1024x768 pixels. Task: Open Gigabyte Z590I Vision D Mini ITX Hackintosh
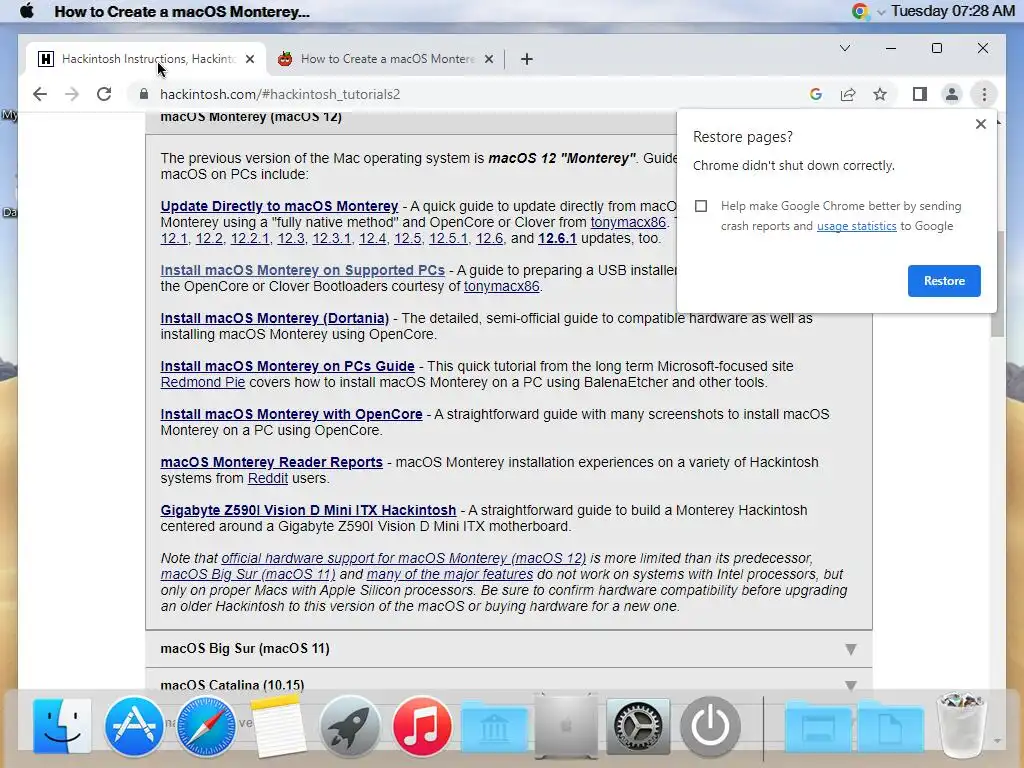click(x=308, y=510)
